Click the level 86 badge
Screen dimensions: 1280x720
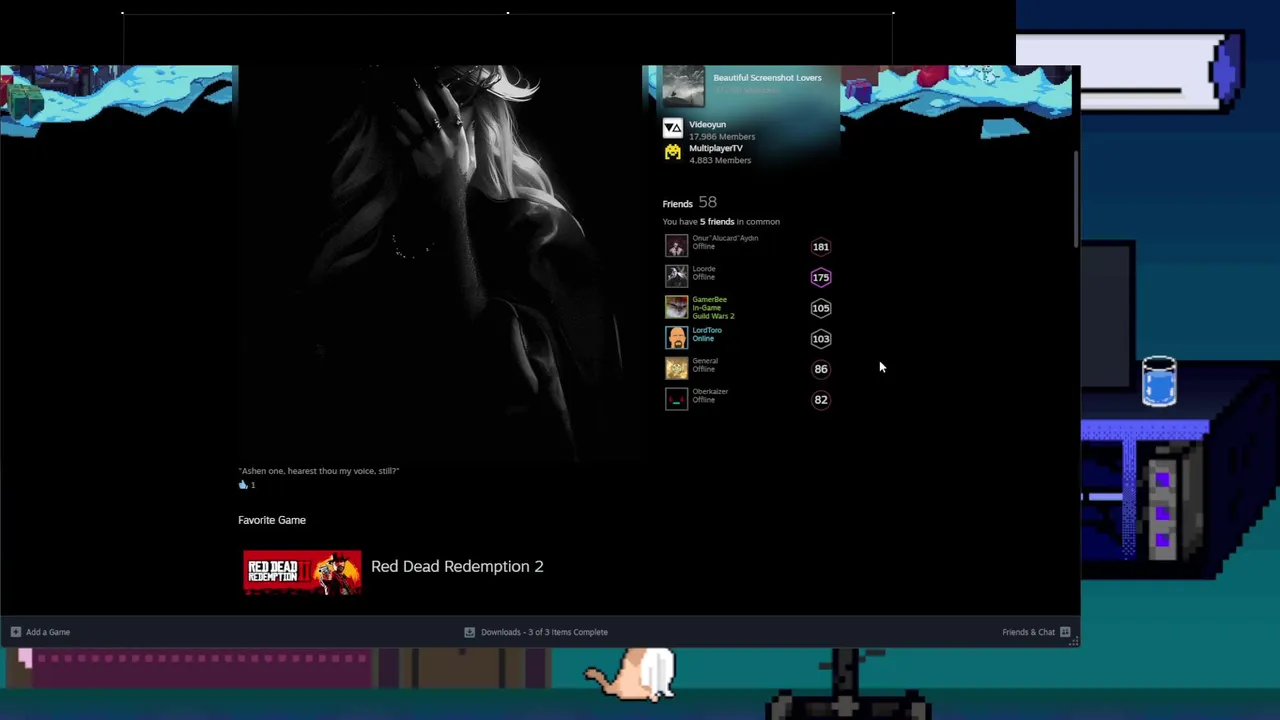[820, 369]
